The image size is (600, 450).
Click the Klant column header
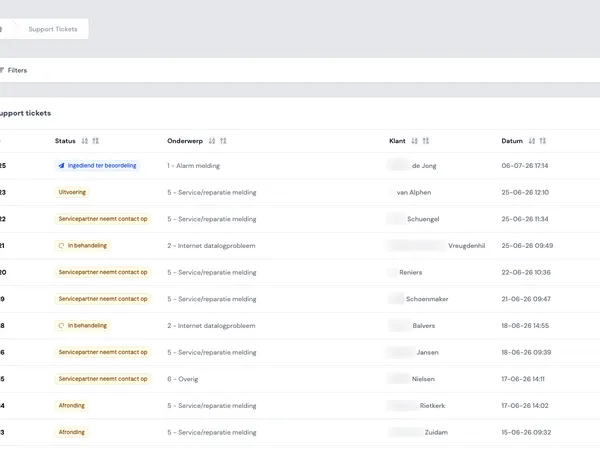pos(397,141)
